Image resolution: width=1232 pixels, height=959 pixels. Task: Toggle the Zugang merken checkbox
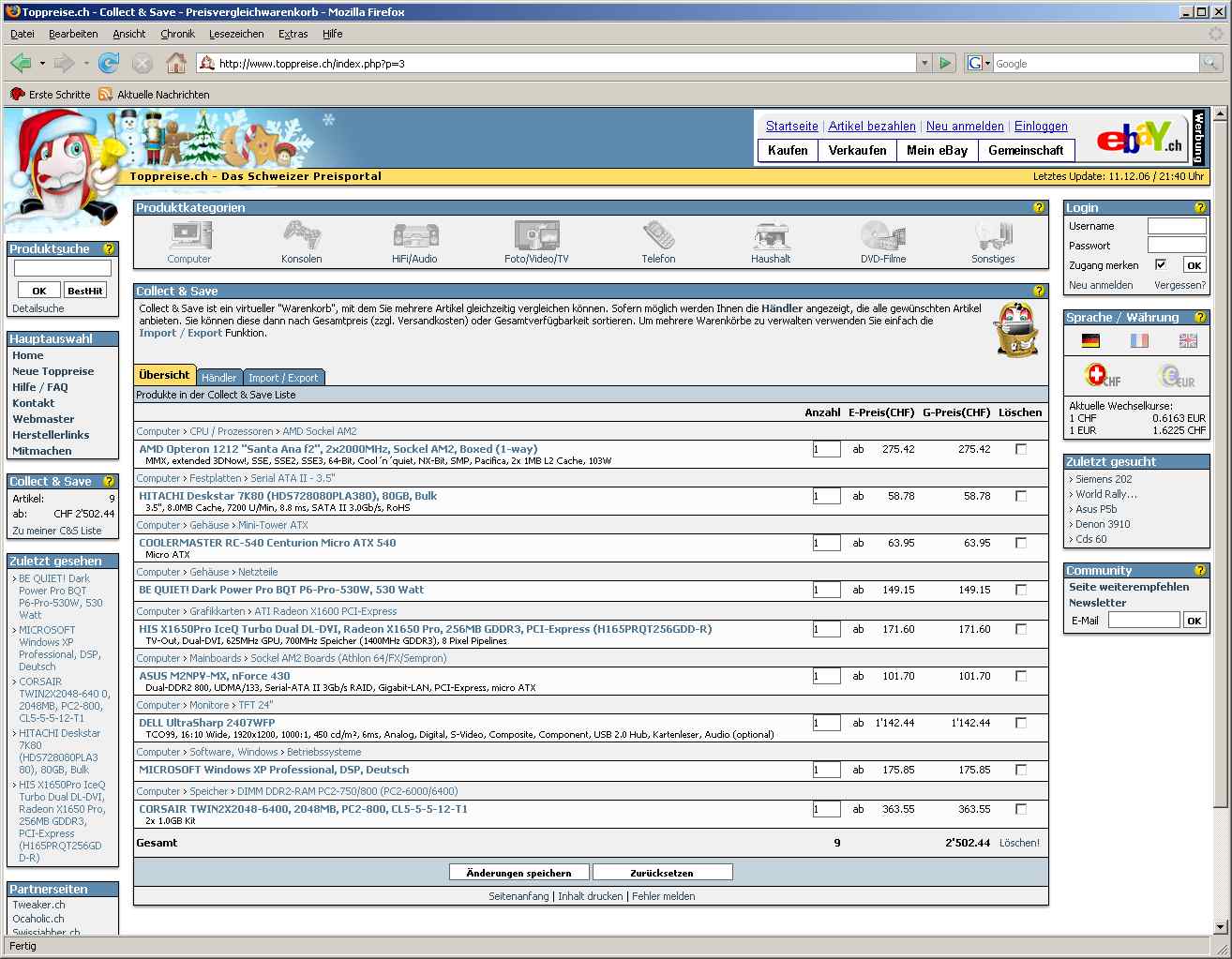1161,264
